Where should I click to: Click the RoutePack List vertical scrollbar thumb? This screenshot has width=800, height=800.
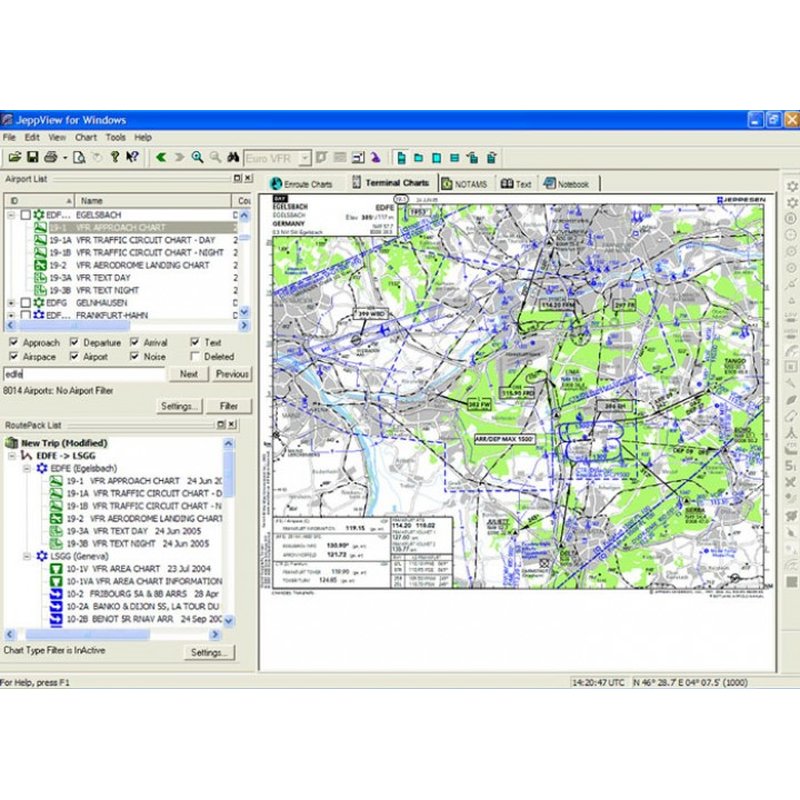[x=229, y=473]
